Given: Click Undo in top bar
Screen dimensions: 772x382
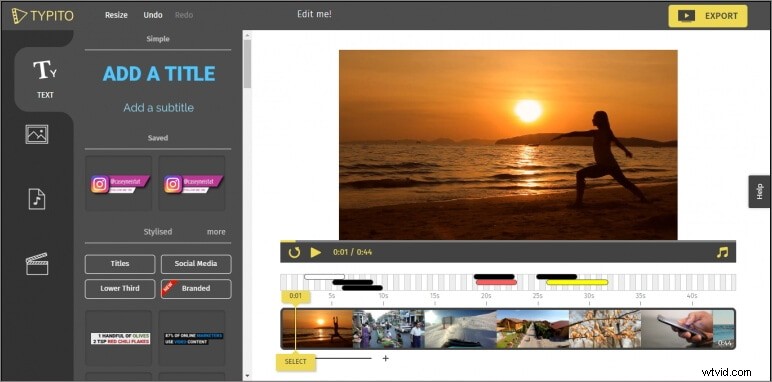Looking at the screenshot, I should (x=153, y=15).
